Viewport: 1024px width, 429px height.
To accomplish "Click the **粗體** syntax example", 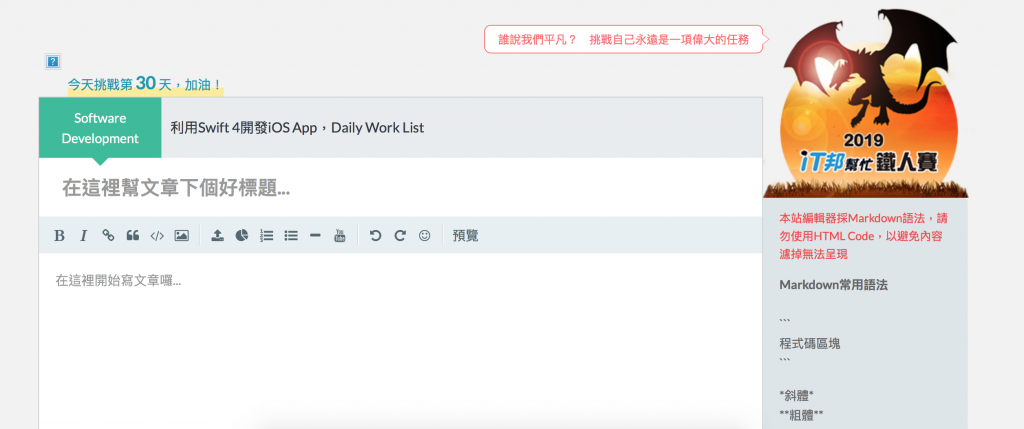I will [801, 414].
